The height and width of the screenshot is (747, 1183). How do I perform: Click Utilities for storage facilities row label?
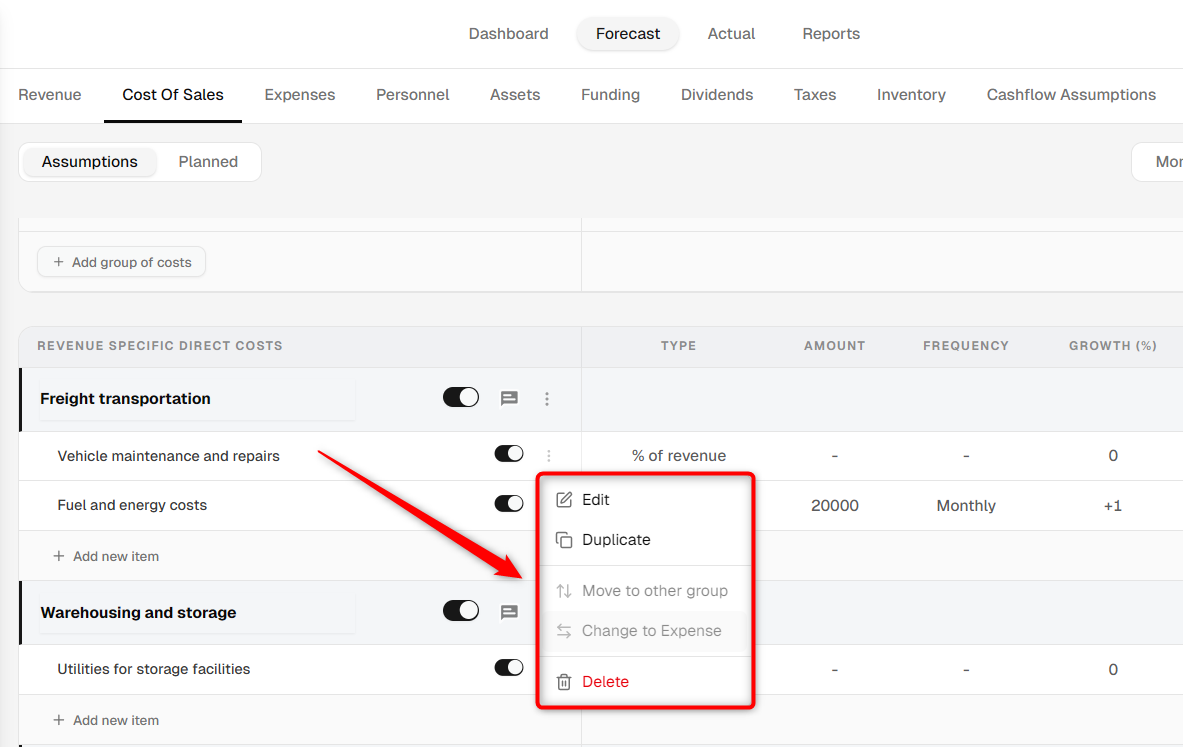coord(154,669)
